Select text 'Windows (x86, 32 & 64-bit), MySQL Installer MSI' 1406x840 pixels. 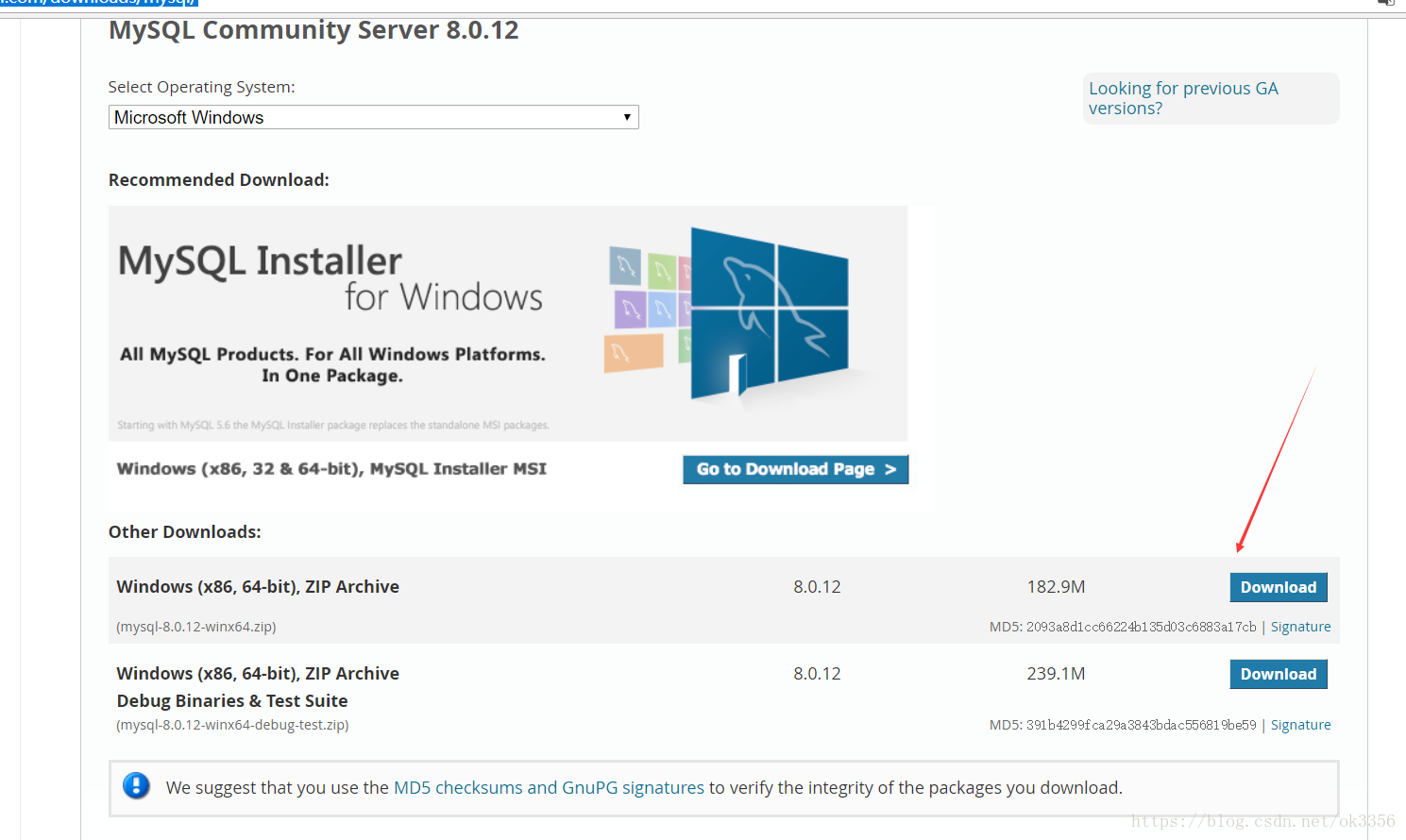pos(331,469)
